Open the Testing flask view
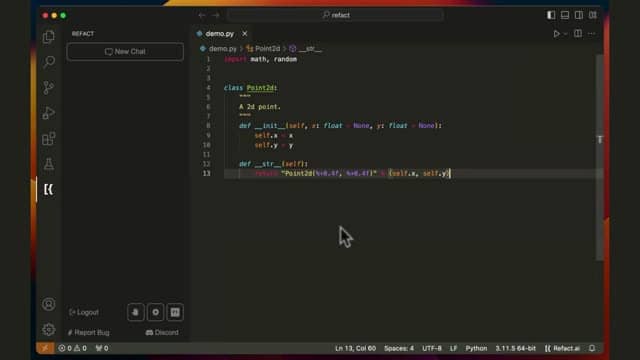The image size is (640, 360). (49, 164)
